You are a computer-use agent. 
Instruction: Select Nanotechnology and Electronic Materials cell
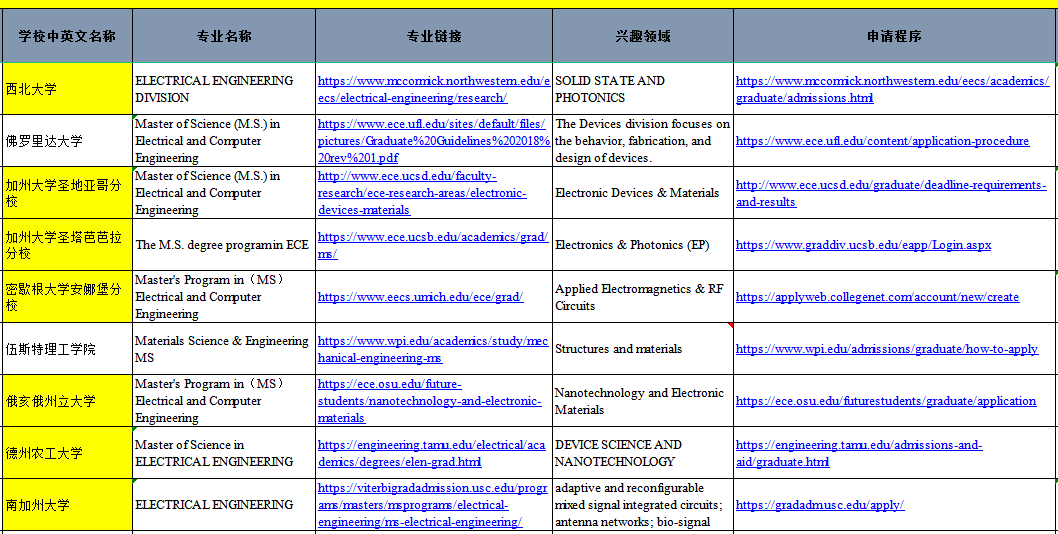[643, 401]
